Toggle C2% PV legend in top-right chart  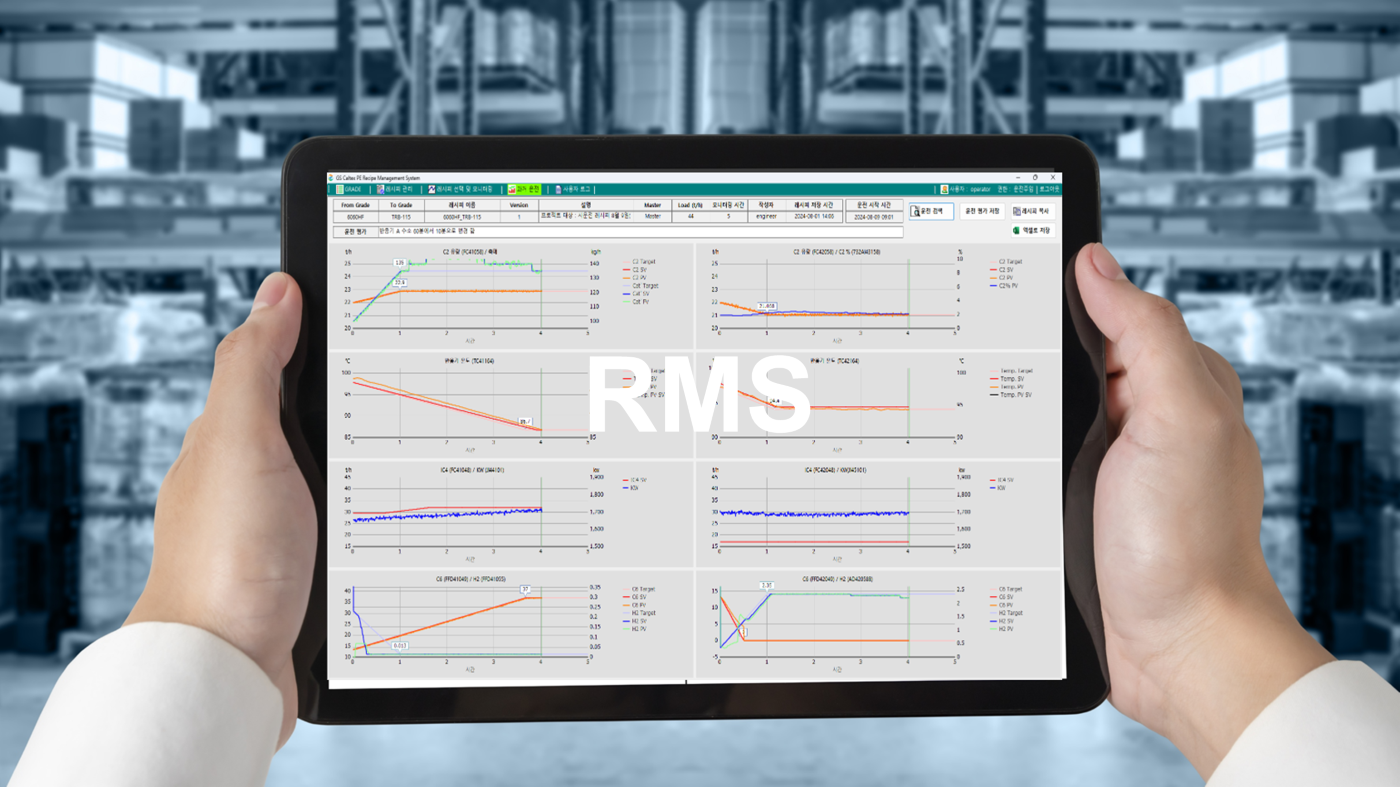click(x=1006, y=286)
